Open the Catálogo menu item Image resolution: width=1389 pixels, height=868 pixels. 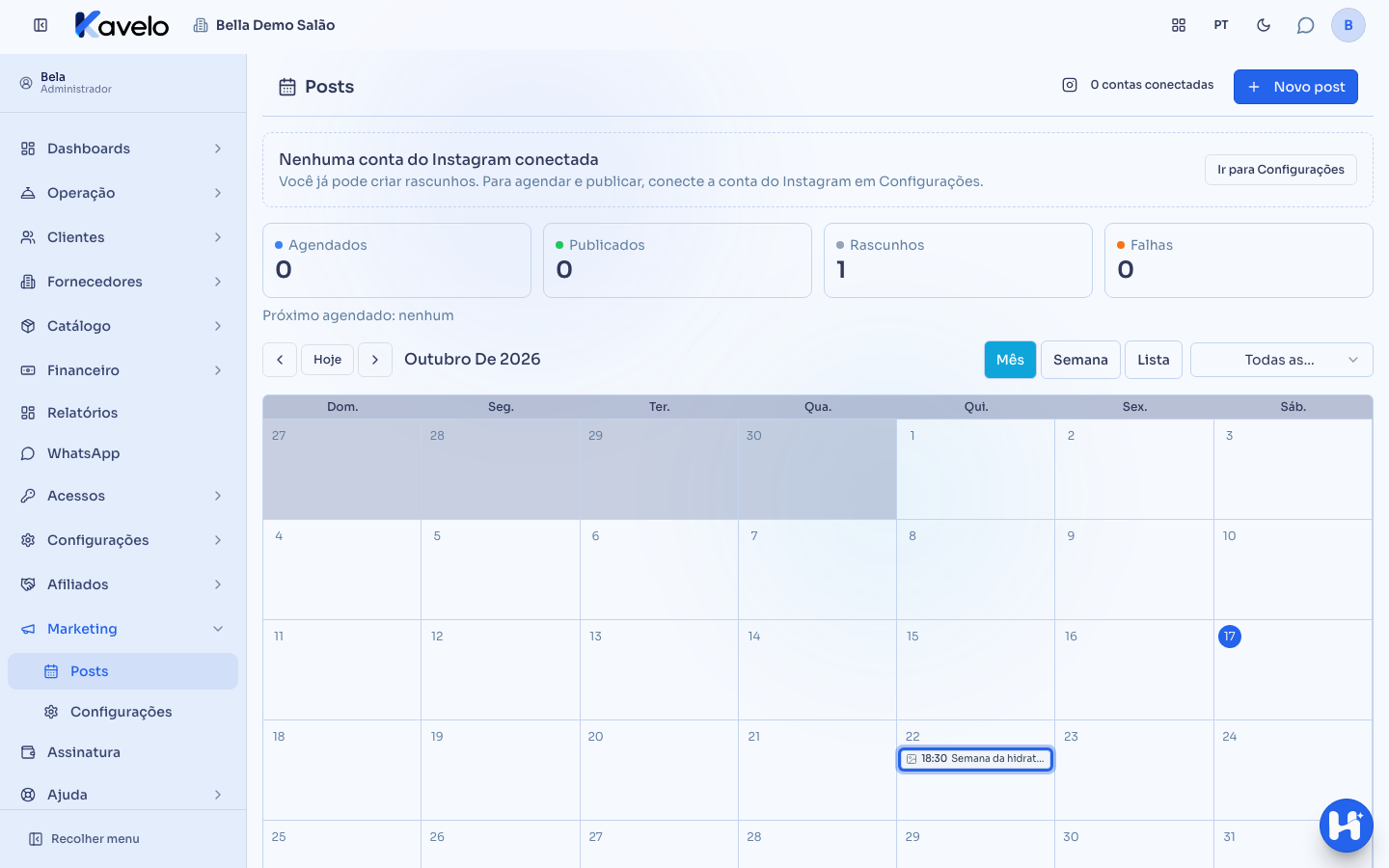click(x=123, y=326)
